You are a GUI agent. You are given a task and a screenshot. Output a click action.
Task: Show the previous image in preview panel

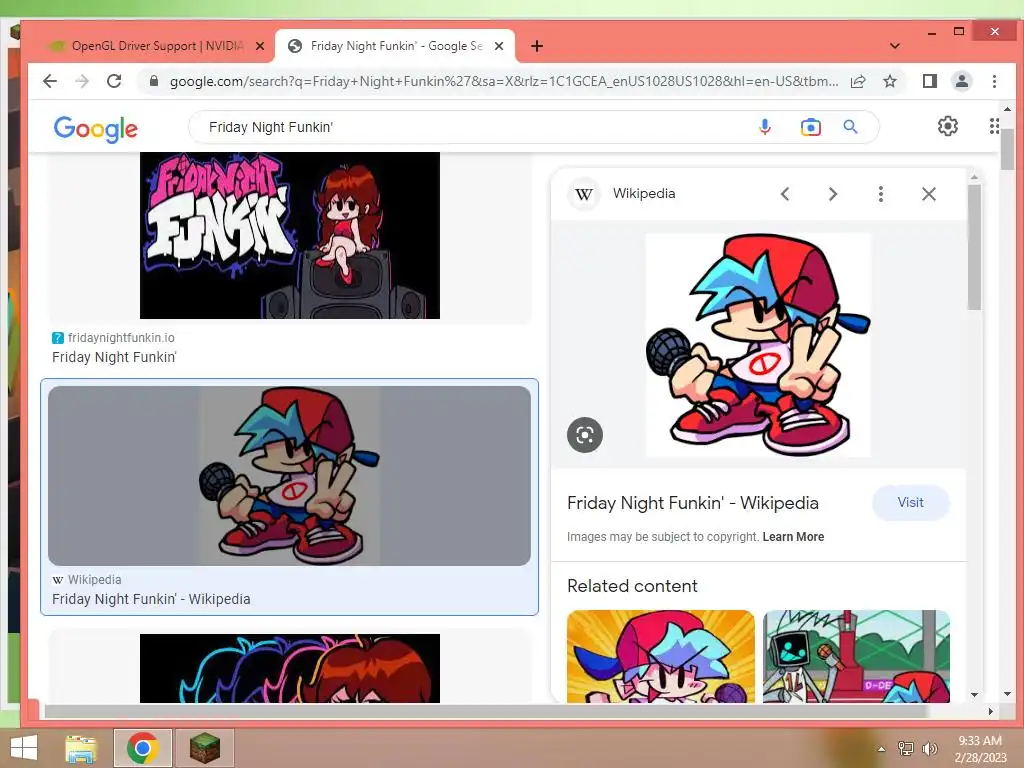coord(785,194)
